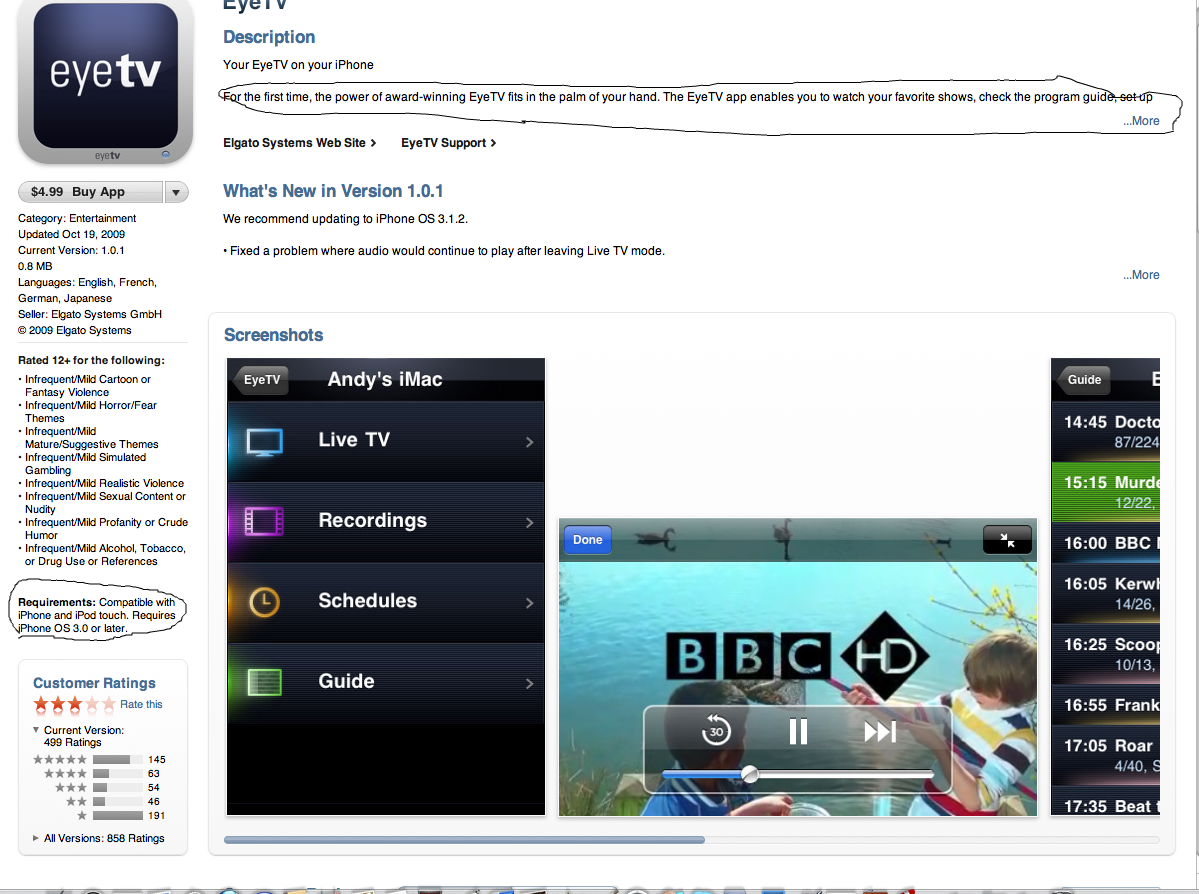
Task: Click the Customer Ratings heading
Action: [94, 683]
